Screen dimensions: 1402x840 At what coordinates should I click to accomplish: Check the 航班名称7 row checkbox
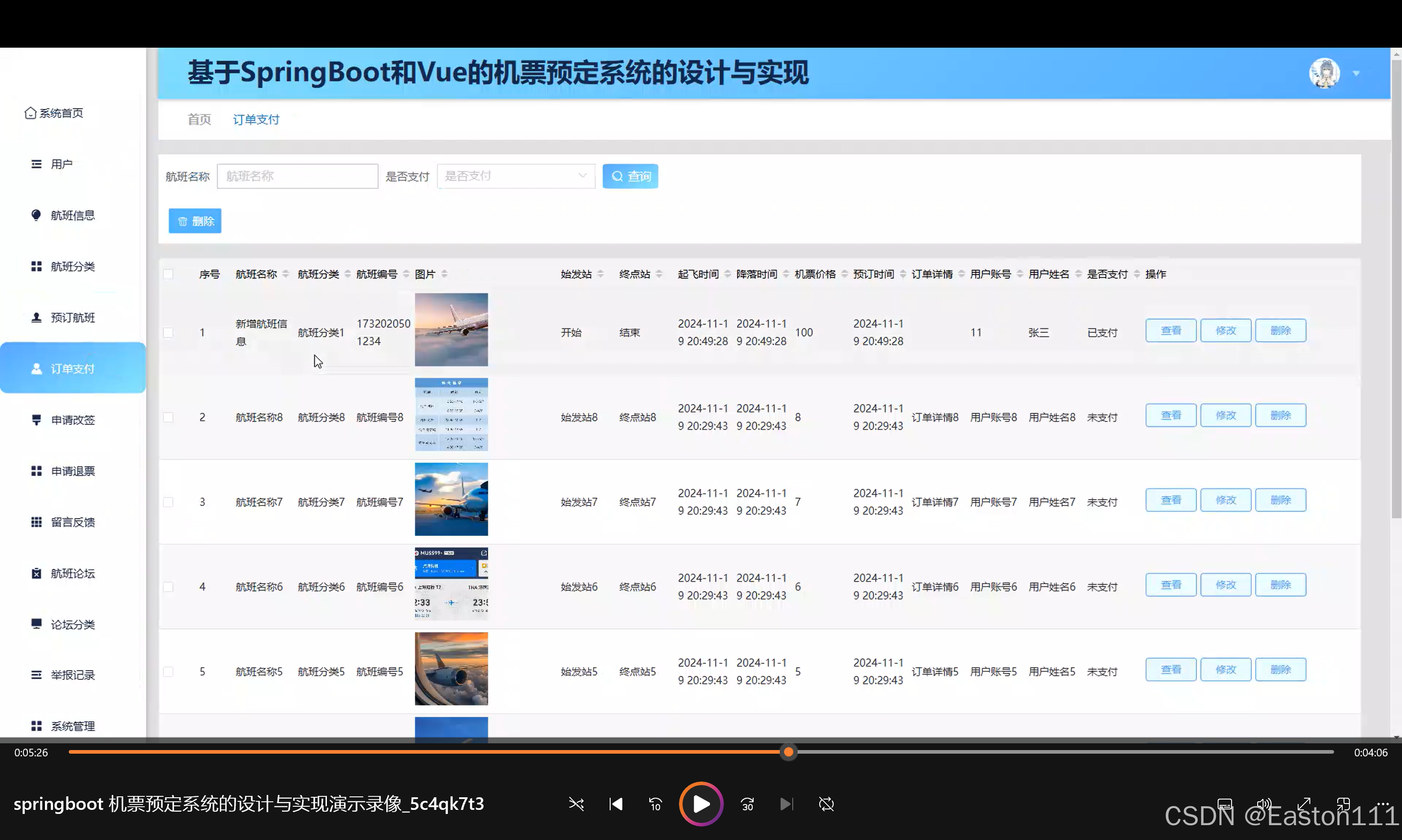coord(168,502)
